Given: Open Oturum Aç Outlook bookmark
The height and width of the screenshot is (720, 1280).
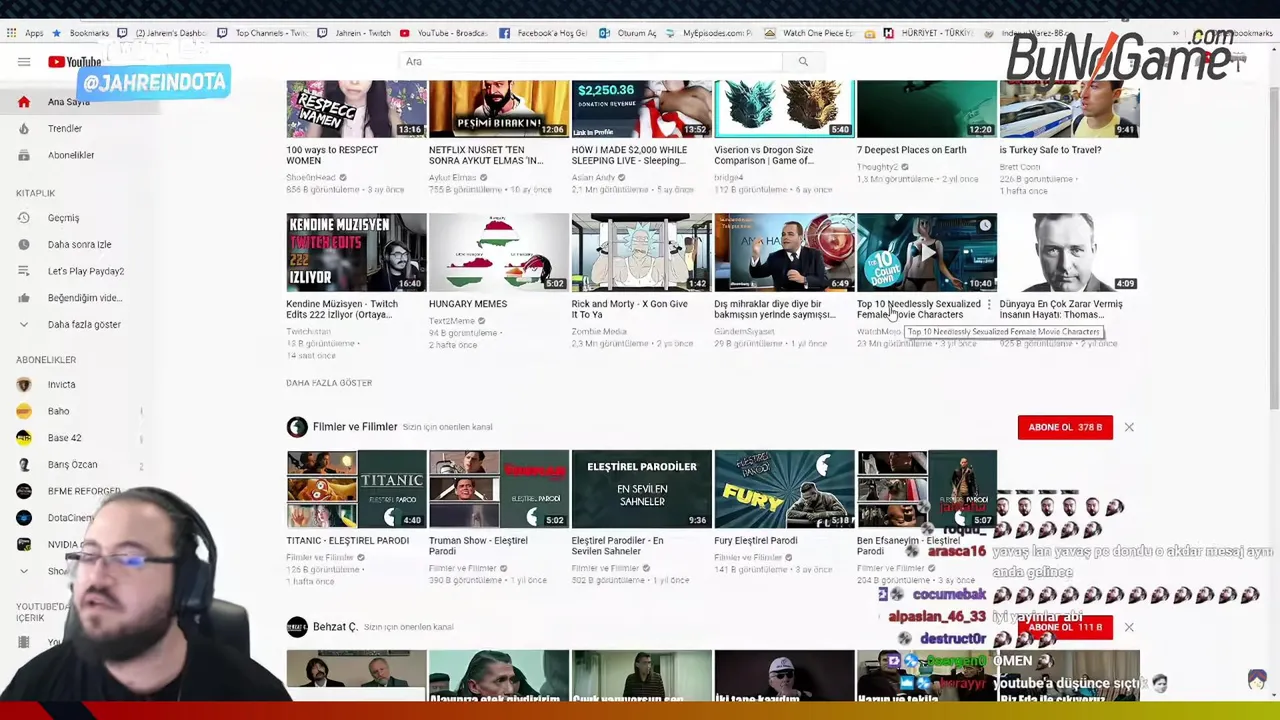Looking at the screenshot, I should pos(628,33).
